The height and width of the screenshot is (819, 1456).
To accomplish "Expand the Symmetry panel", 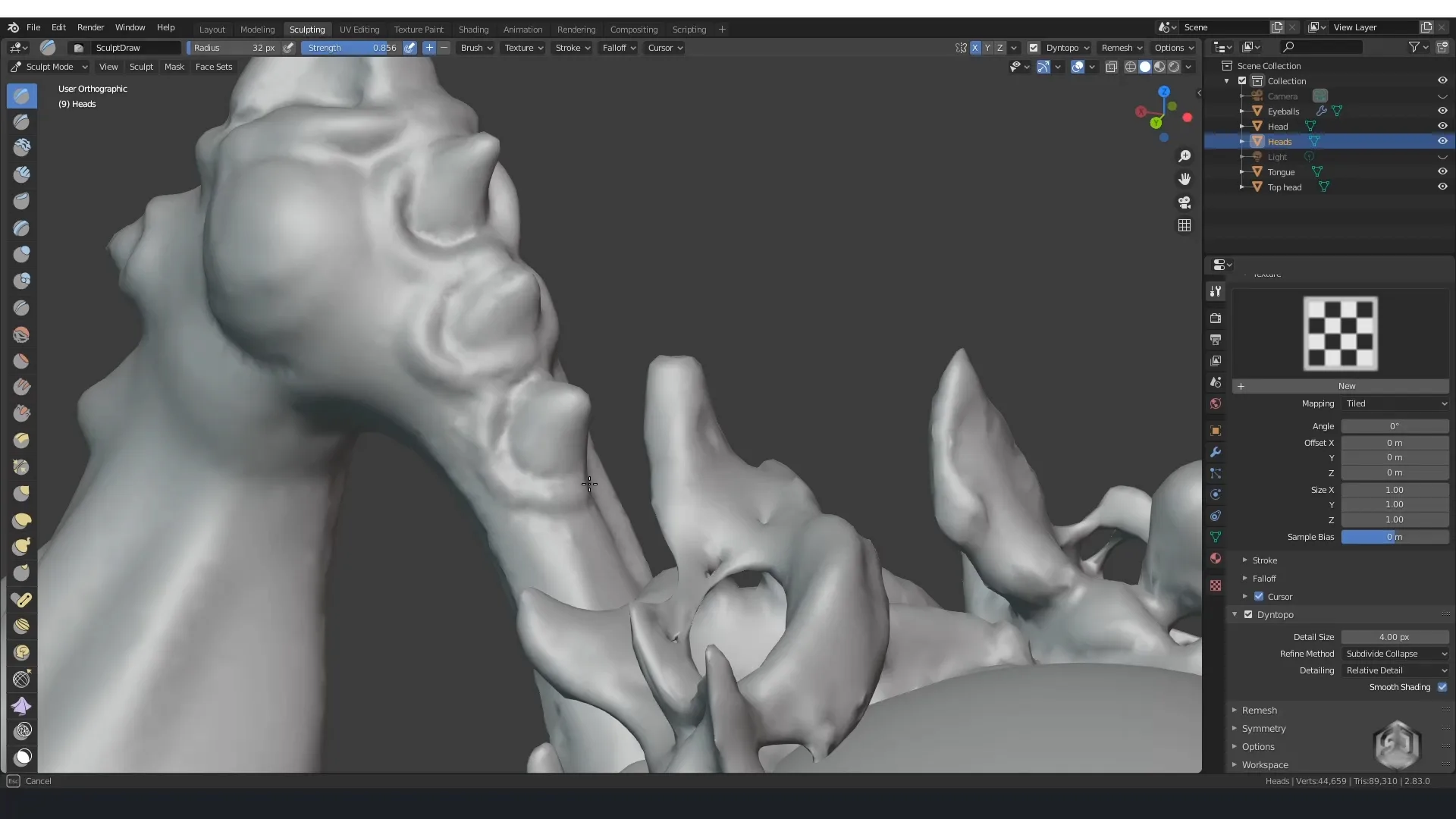I will click(x=1263, y=729).
